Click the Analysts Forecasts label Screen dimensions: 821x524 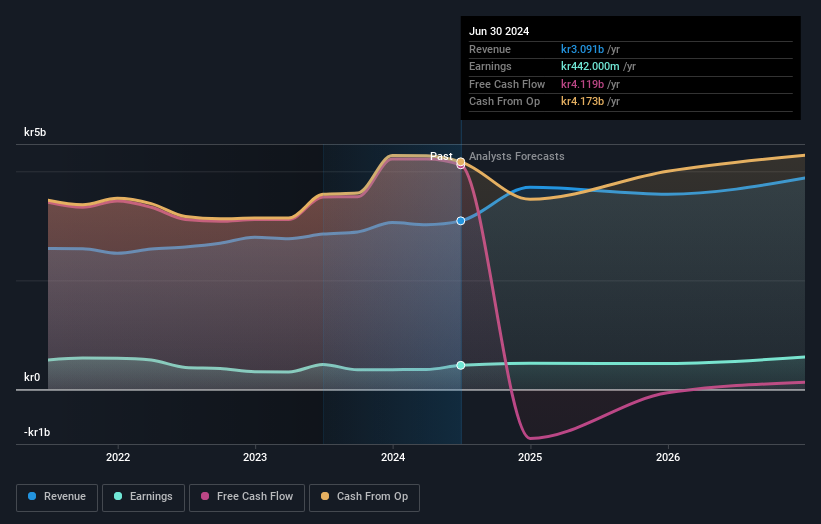point(517,156)
